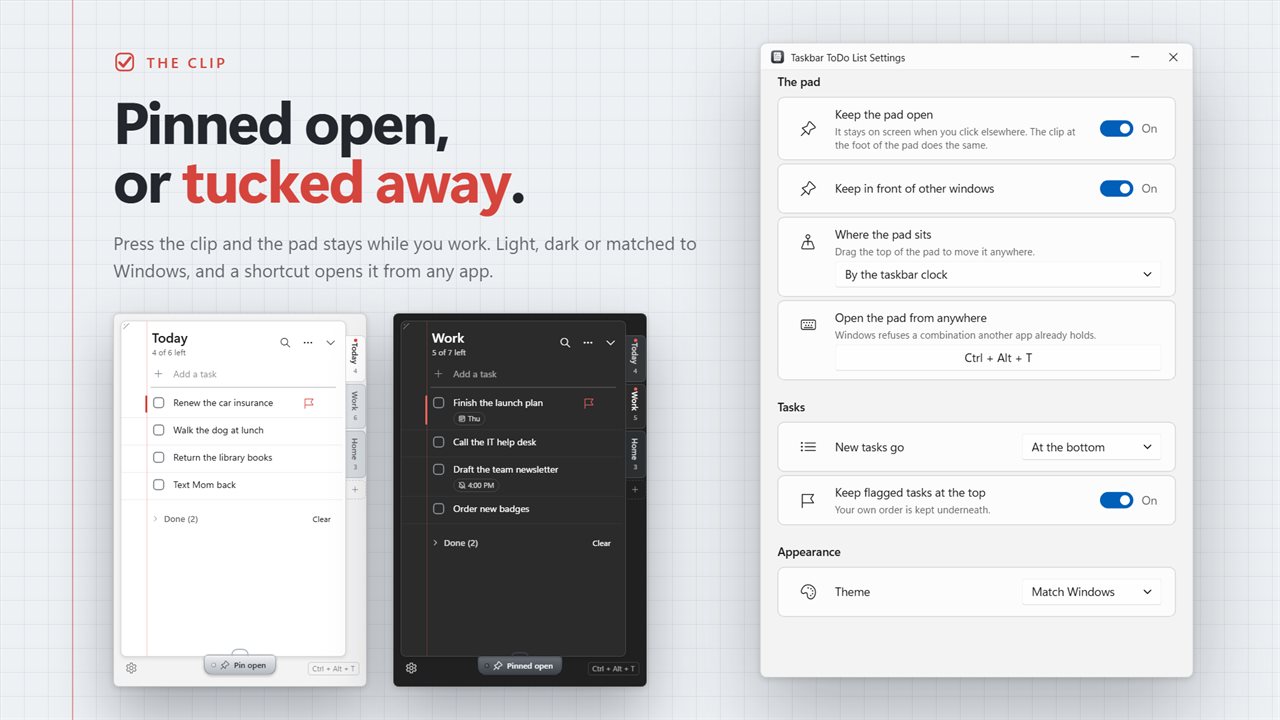The width and height of the screenshot is (1280, 720).
Task: Switch to the Home tab in dark pad
Action: 635,453
